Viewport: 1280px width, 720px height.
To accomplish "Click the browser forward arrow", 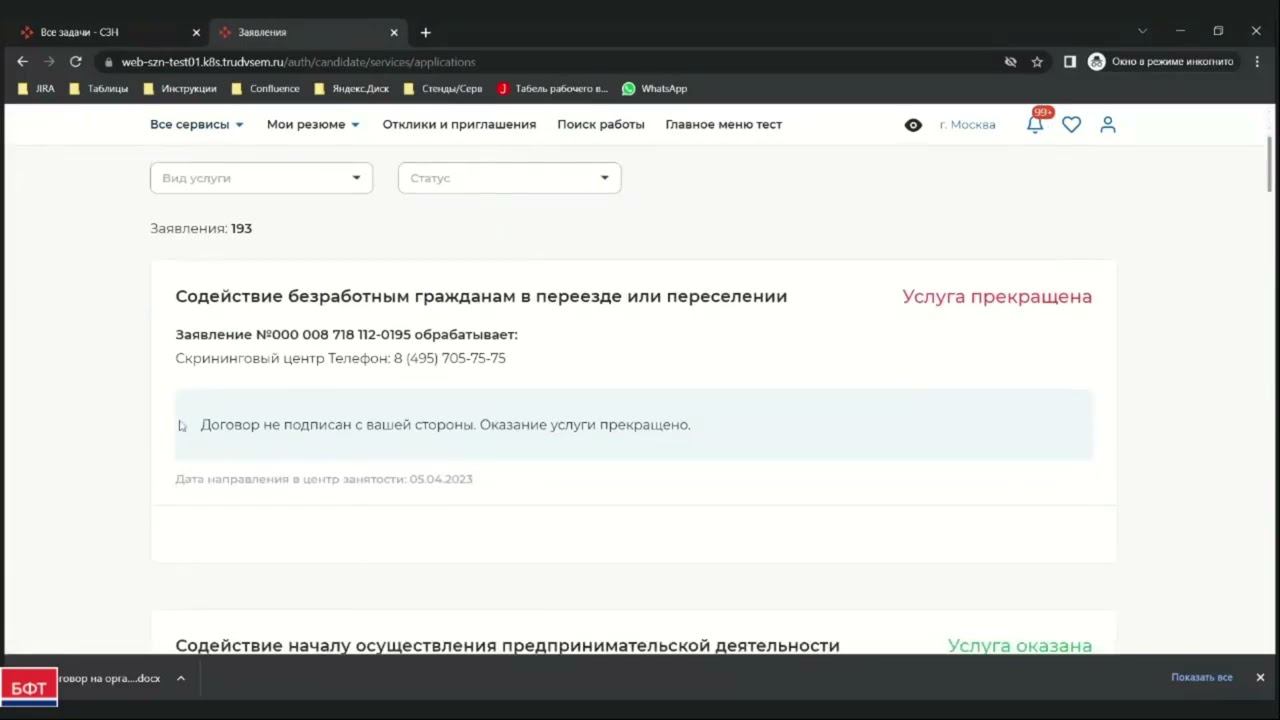I will point(49,61).
